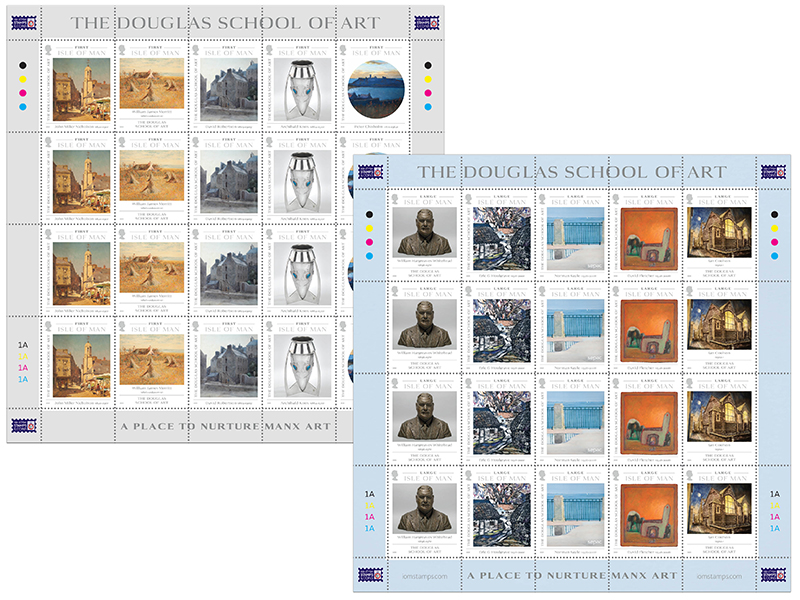This screenshot has width=800, height=600.
Task: Click the black "1A" in the blue sheet's right margin
Action: (775, 494)
